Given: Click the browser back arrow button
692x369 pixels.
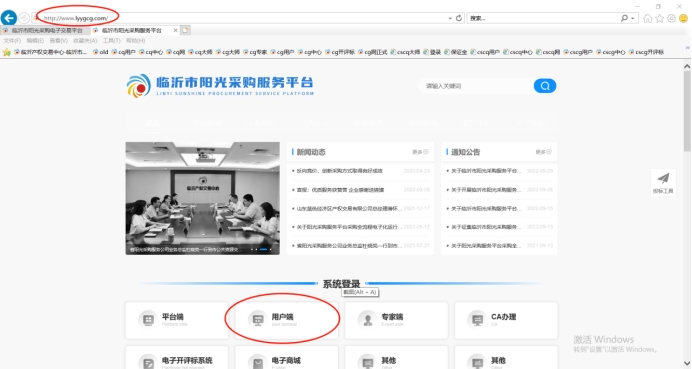Looking at the screenshot, I should tap(9, 18).
